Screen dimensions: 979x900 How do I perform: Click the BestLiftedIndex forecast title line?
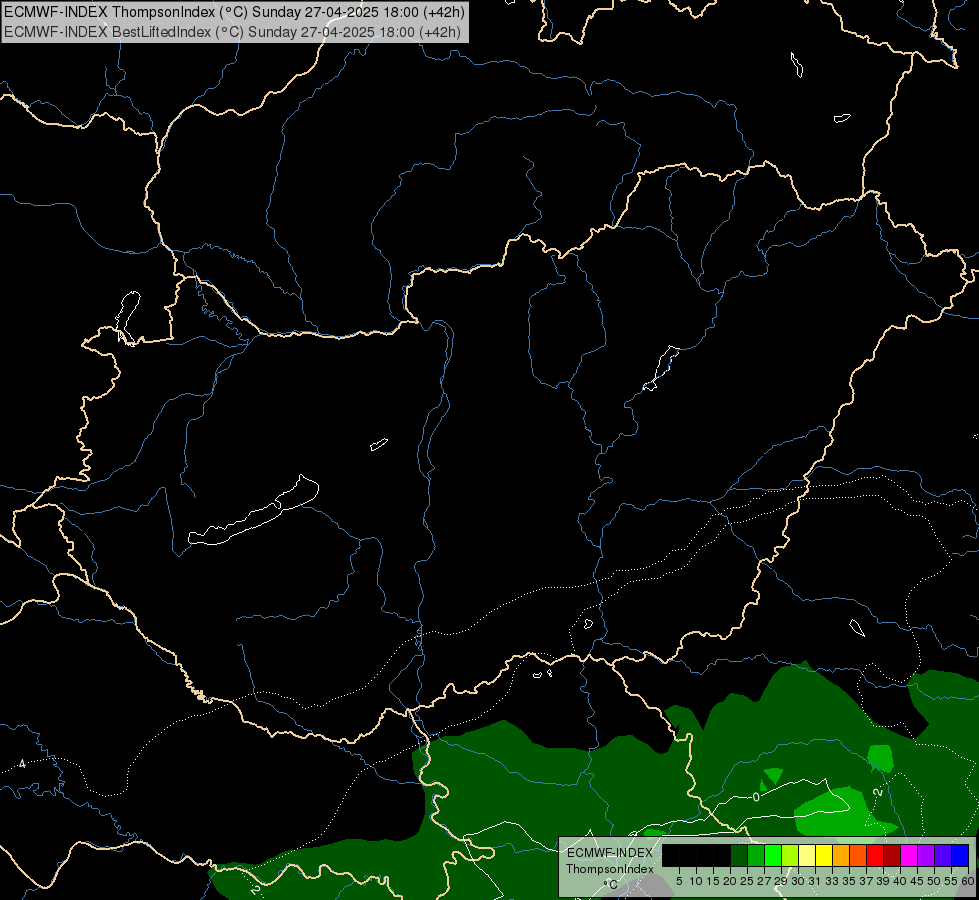point(232,31)
